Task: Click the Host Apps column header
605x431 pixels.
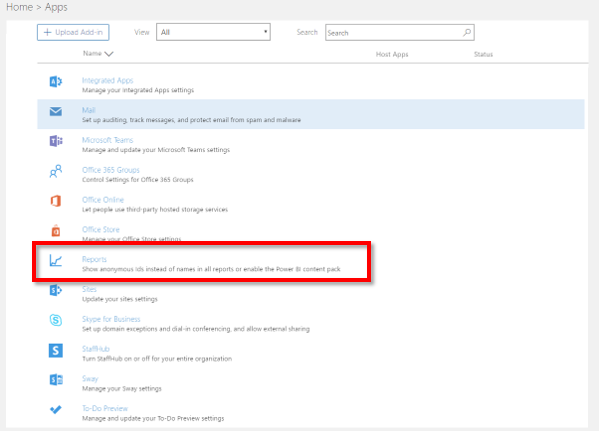Action: pyautogui.click(x=392, y=54)
